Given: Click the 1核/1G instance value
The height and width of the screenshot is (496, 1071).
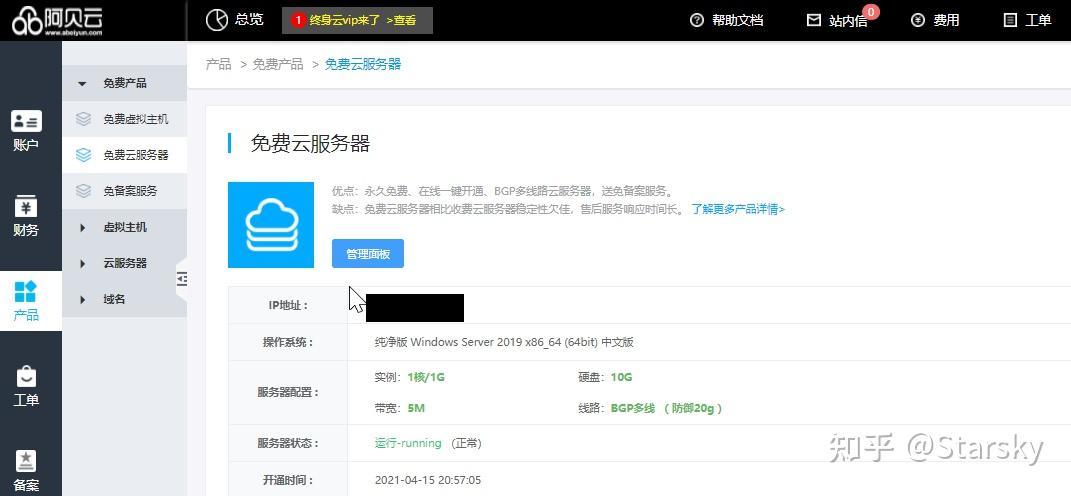Looking at the screenshot, I should (x=426, y=377).
